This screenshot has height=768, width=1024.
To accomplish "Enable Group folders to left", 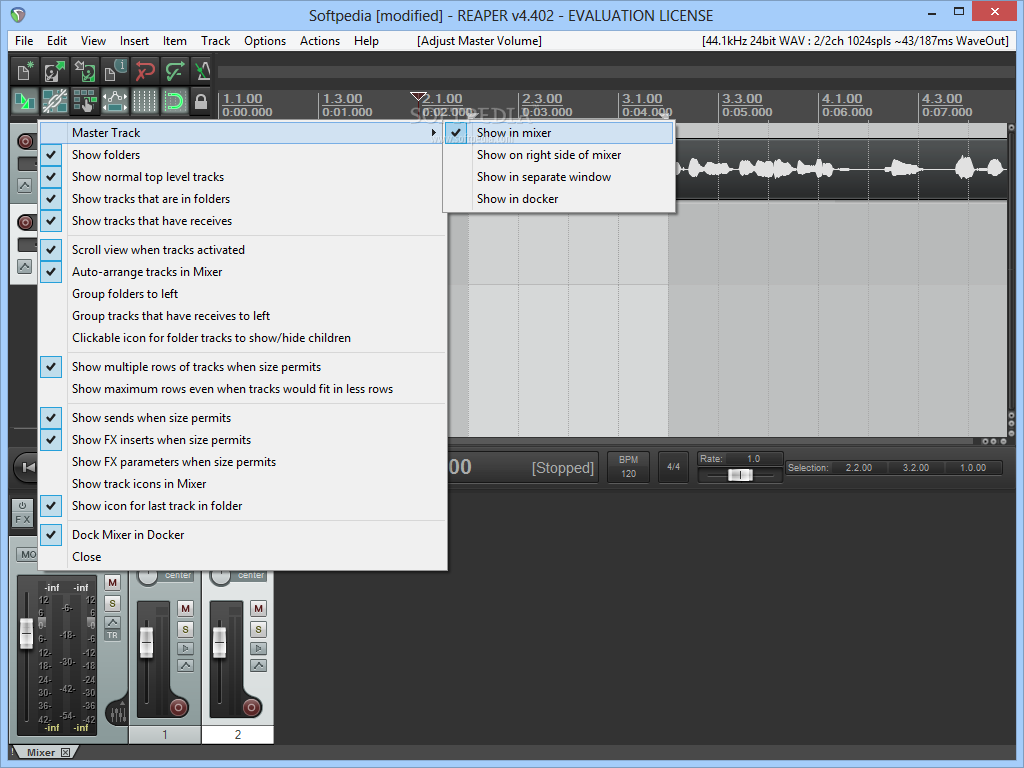I will pyautogui.click(x=242, y=294).
